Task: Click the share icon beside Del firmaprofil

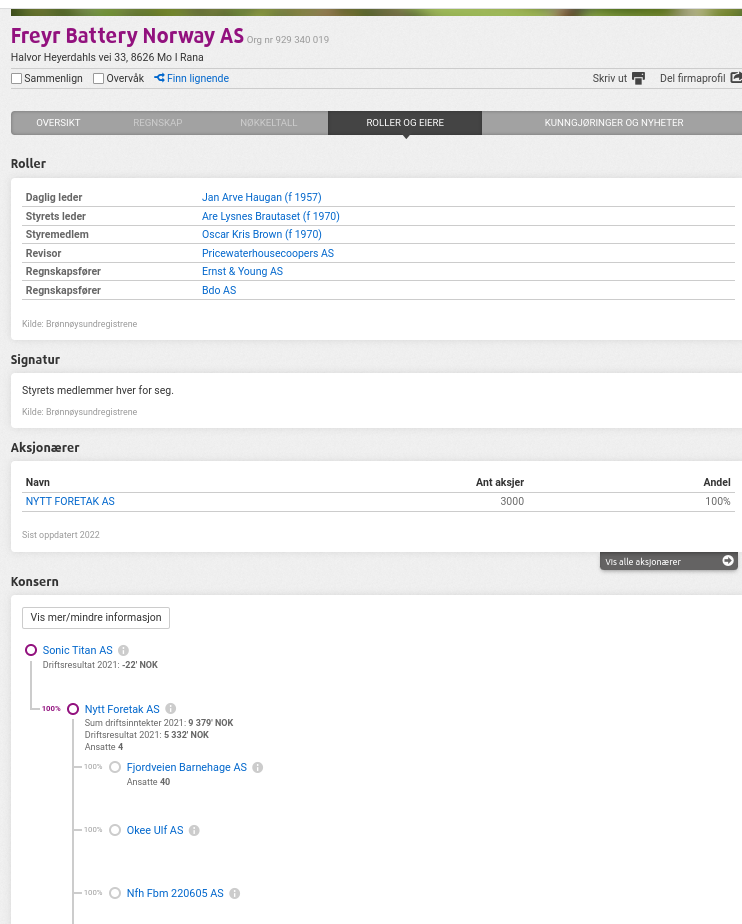Action: (736, 78)
